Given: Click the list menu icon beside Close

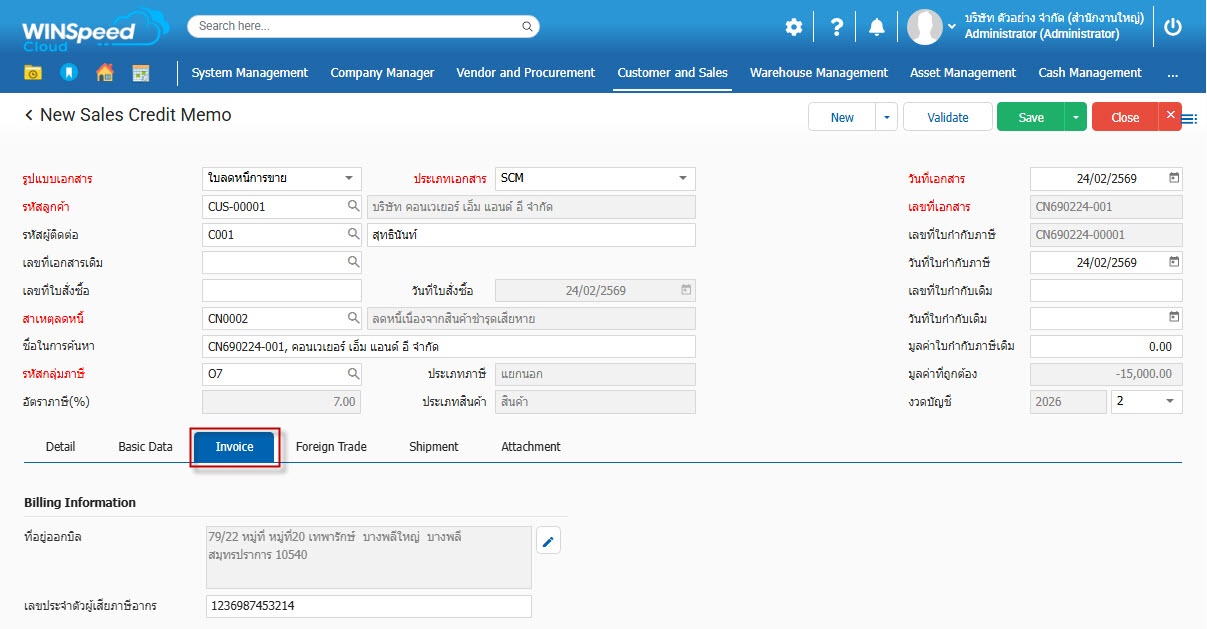Looking at the screenshot, I should 1190,119.
